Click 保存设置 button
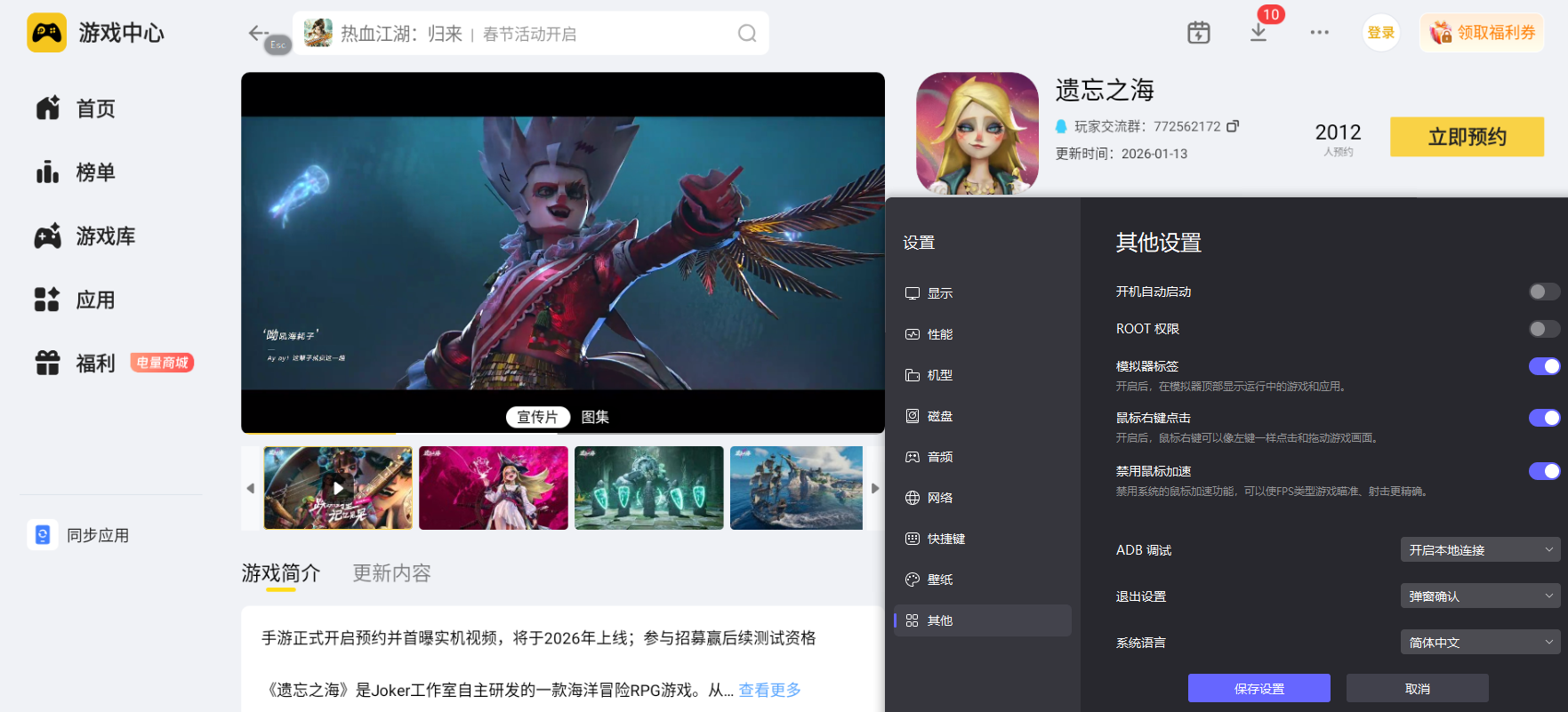This screenshot has height=712, width=1568. click(x=1259, y=689)
